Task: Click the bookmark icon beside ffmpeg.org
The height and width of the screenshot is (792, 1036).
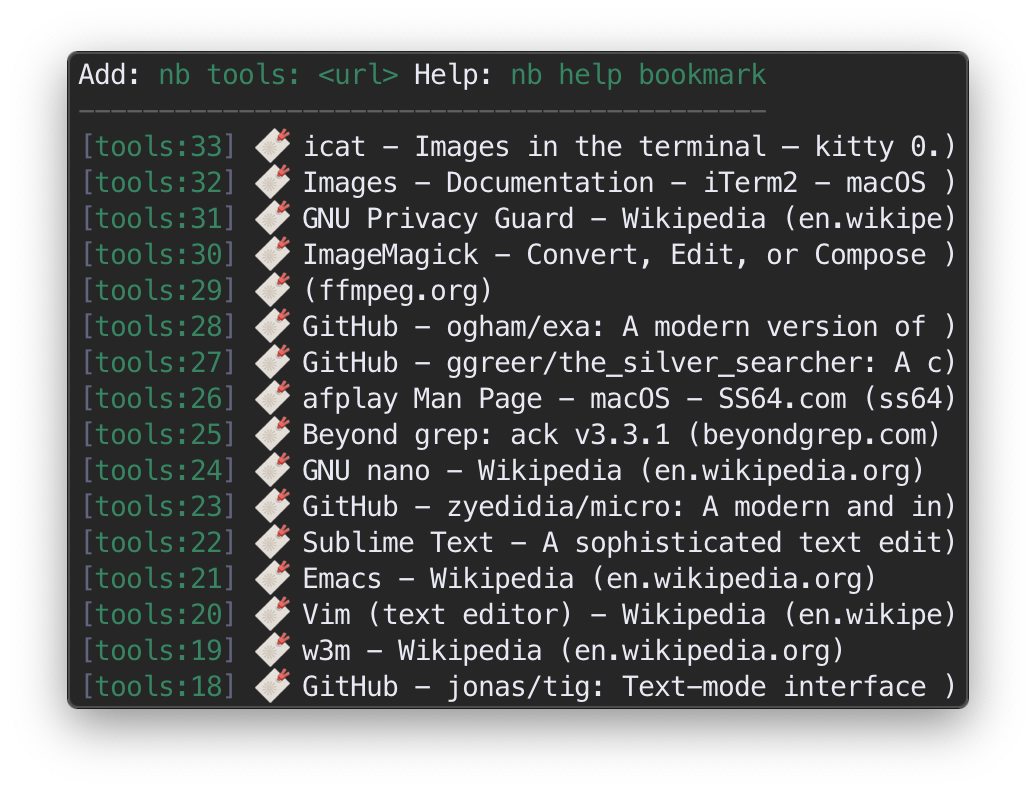Action: coord(272,291)
